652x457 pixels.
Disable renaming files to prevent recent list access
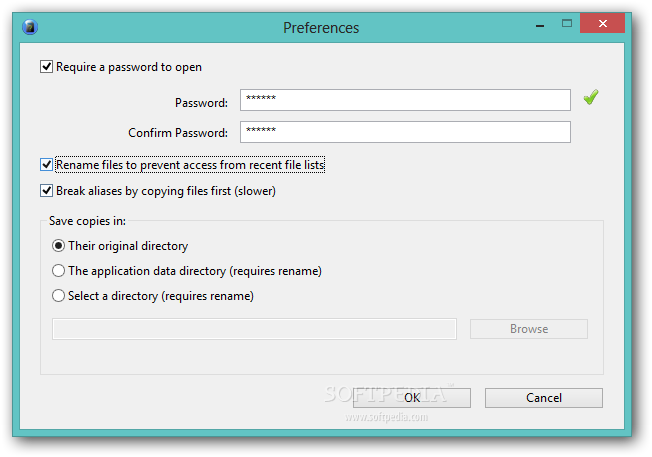click(x=46, y=165)
